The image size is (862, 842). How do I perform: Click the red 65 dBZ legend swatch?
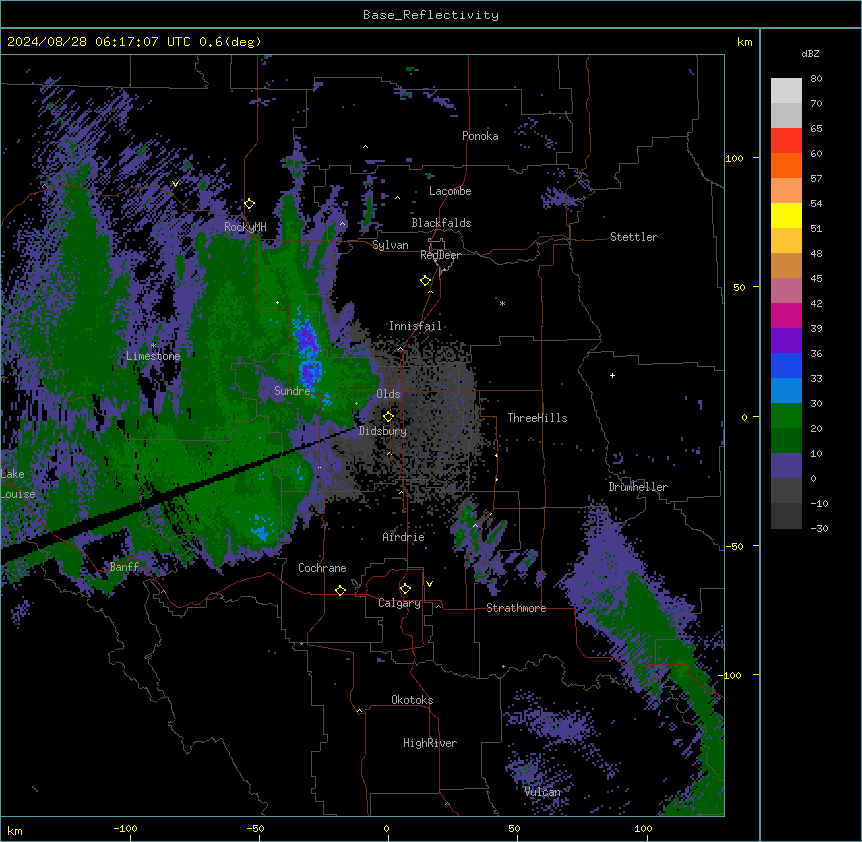pyautogui.click(x=786, y=141)
